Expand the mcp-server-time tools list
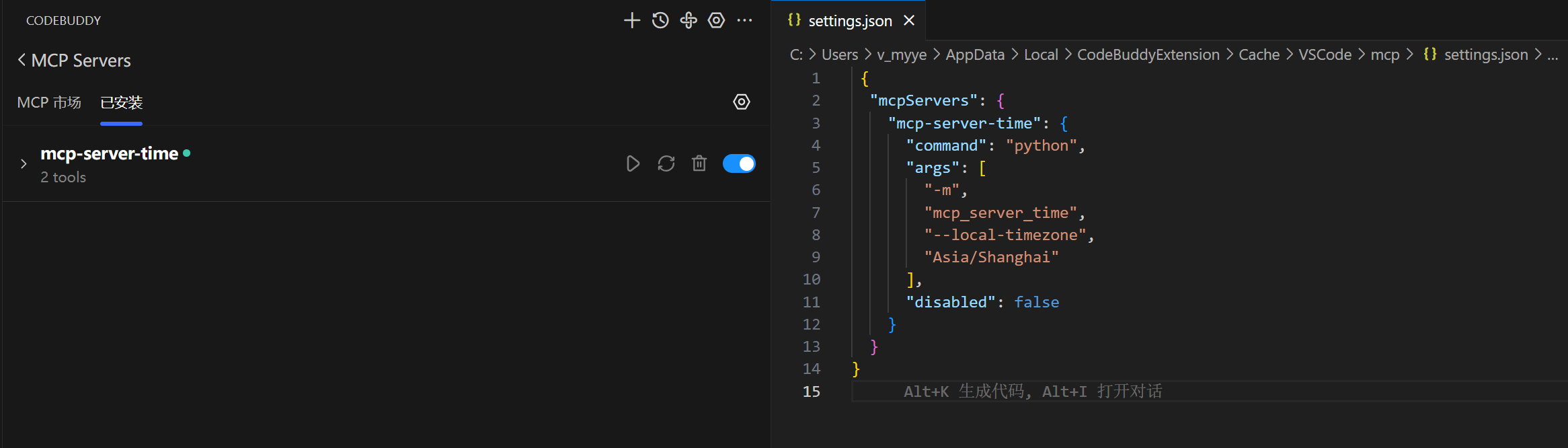 [24, 164]
